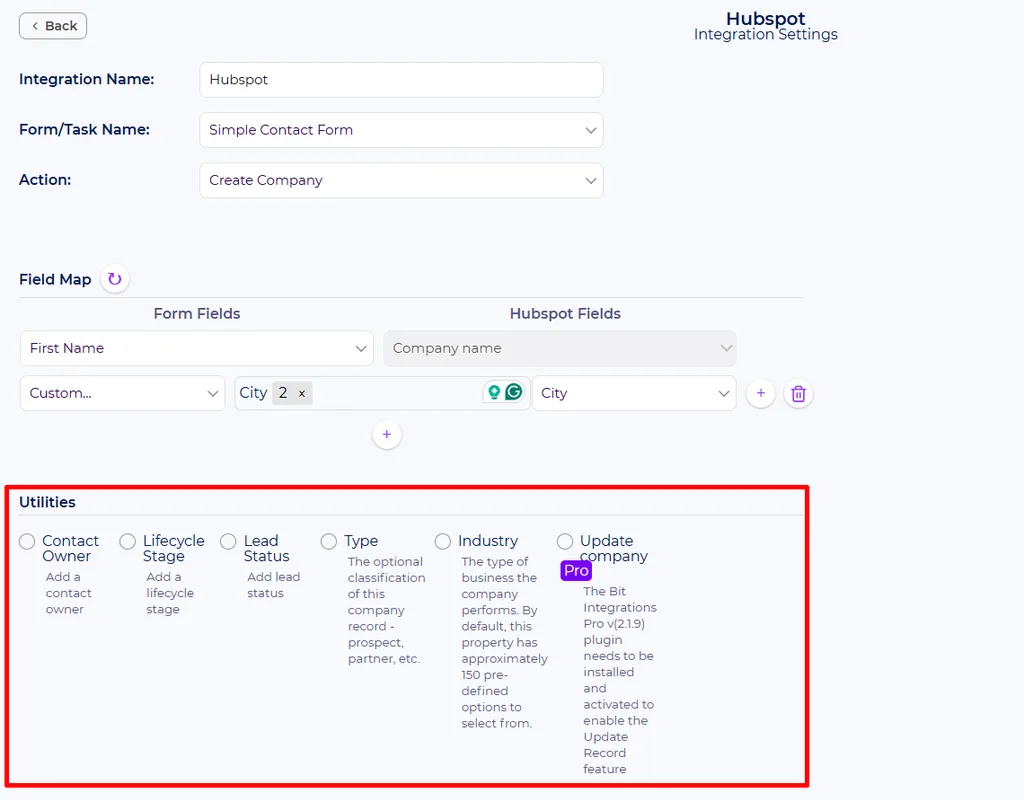
Task: Click the Add a lifecycle stage description
Action: pos(170,593)
